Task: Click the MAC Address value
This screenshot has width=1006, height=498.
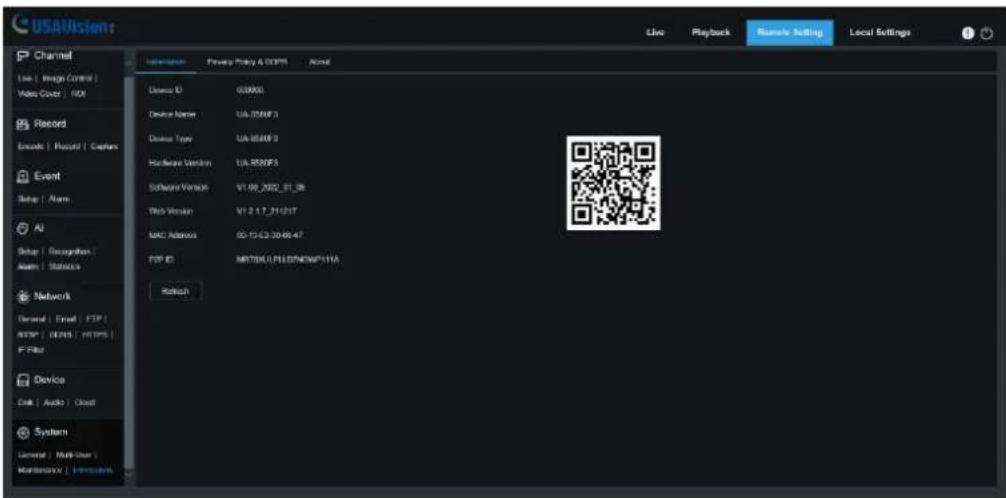Action: (270, 236)
